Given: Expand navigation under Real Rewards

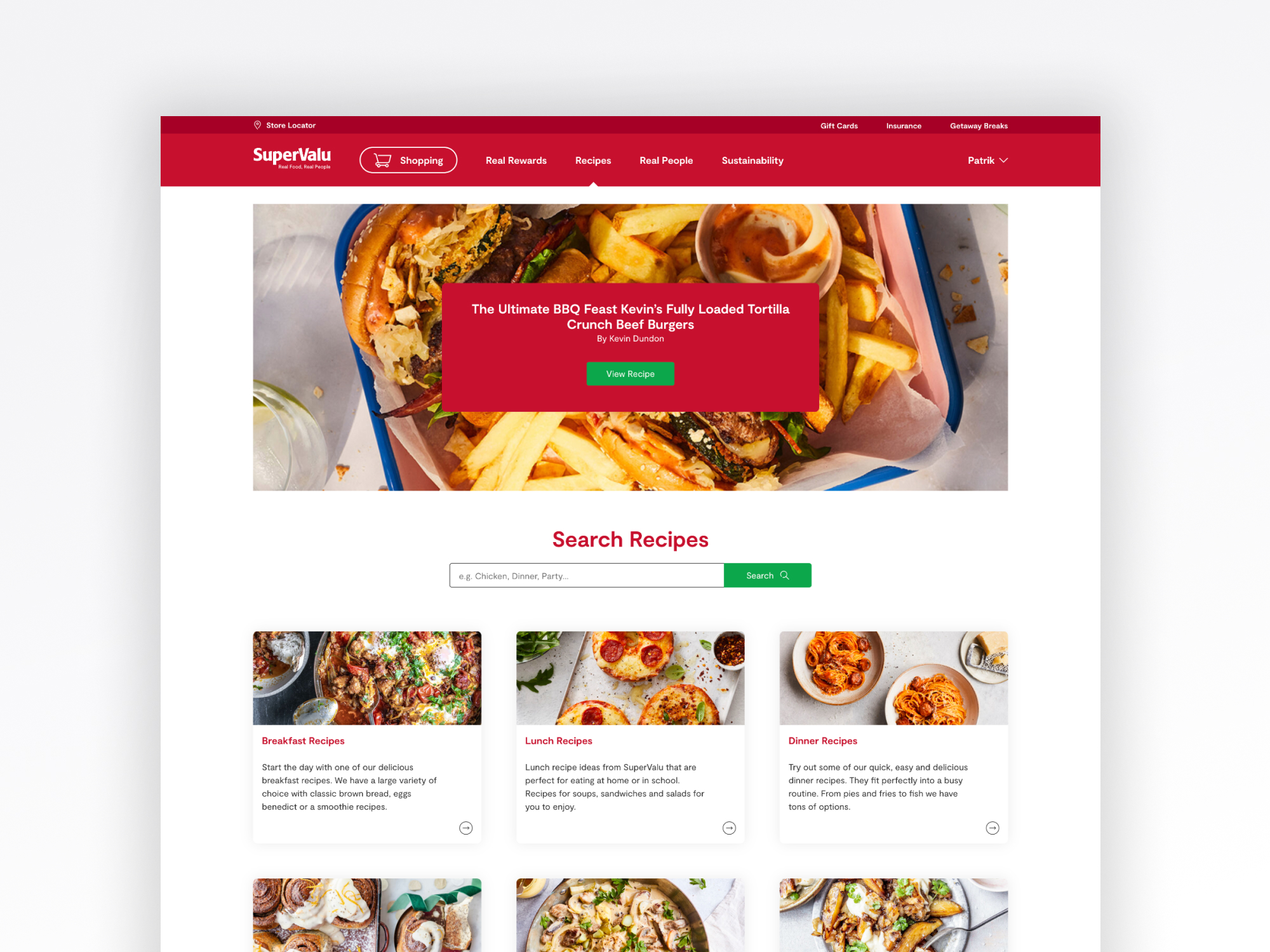Looking at the screenshot, I should click(x=515, y=160).
